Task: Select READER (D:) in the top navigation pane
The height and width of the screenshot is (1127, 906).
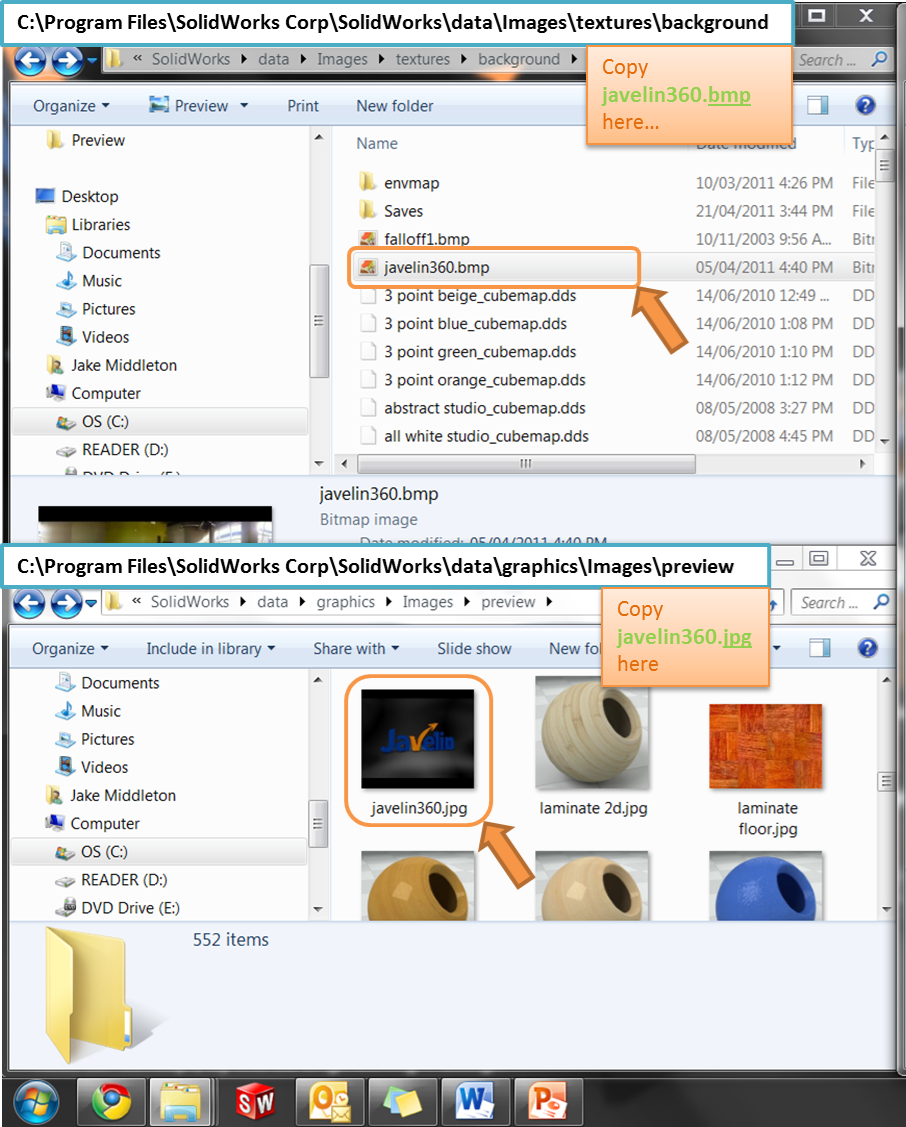Action: tap(112, 449)
